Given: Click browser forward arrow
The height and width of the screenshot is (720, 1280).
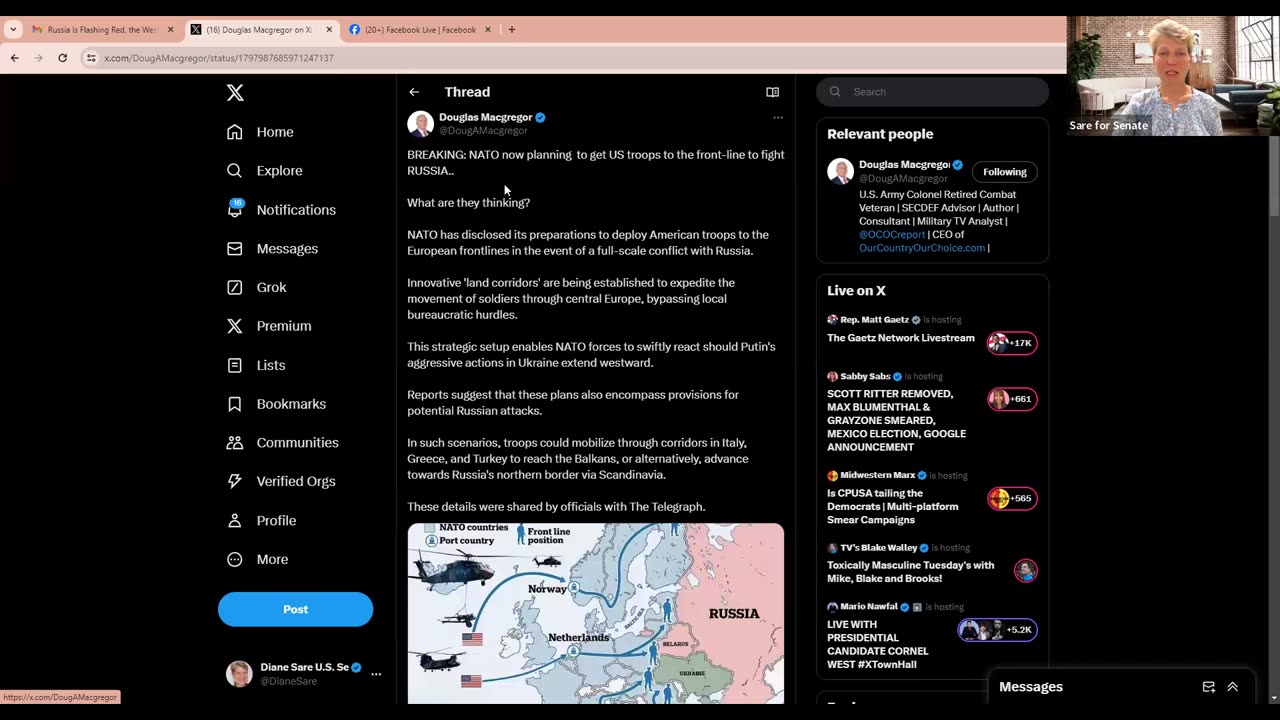Looking at the screenshot, I should pos(38,58).
